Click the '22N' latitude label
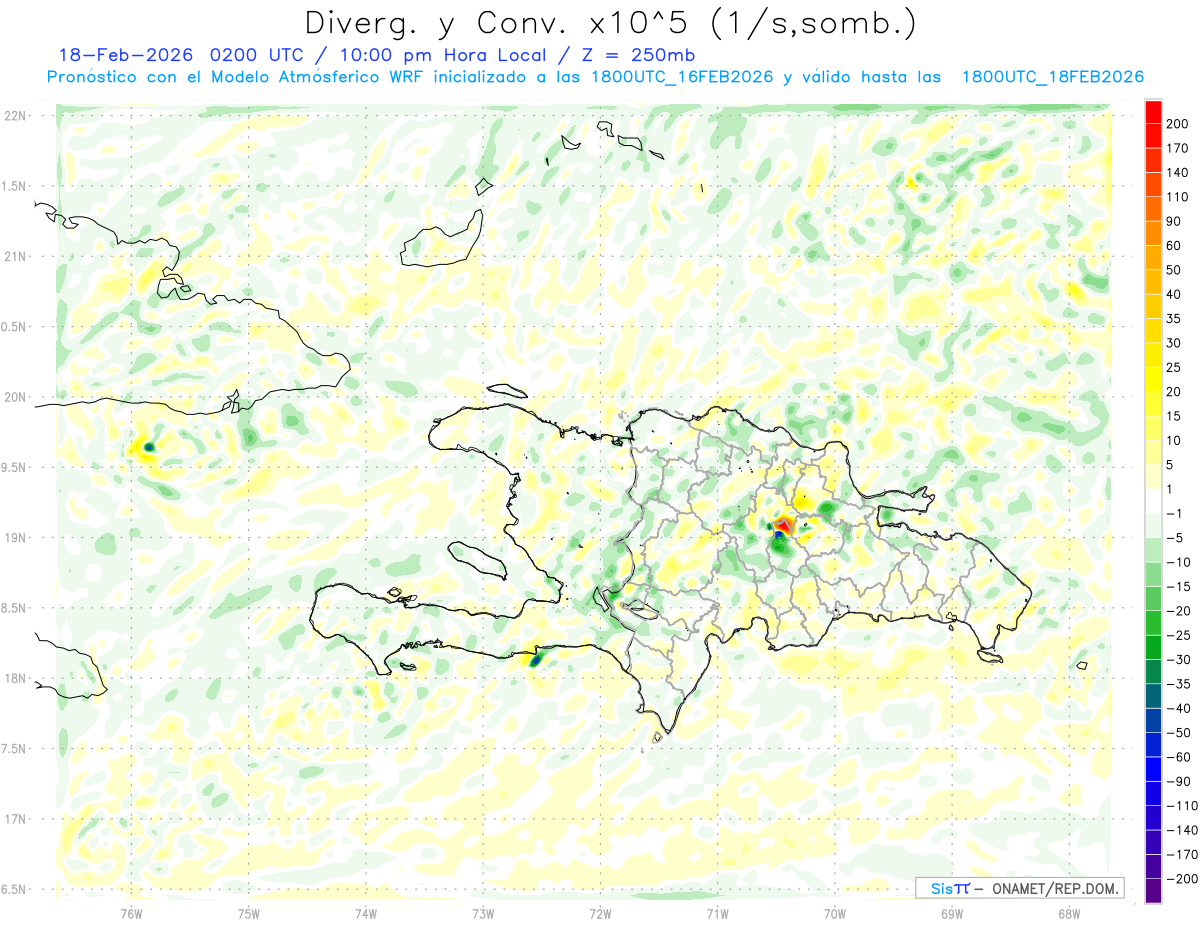Viewport: 1200px width, 927px height. (x=15, y=116)
